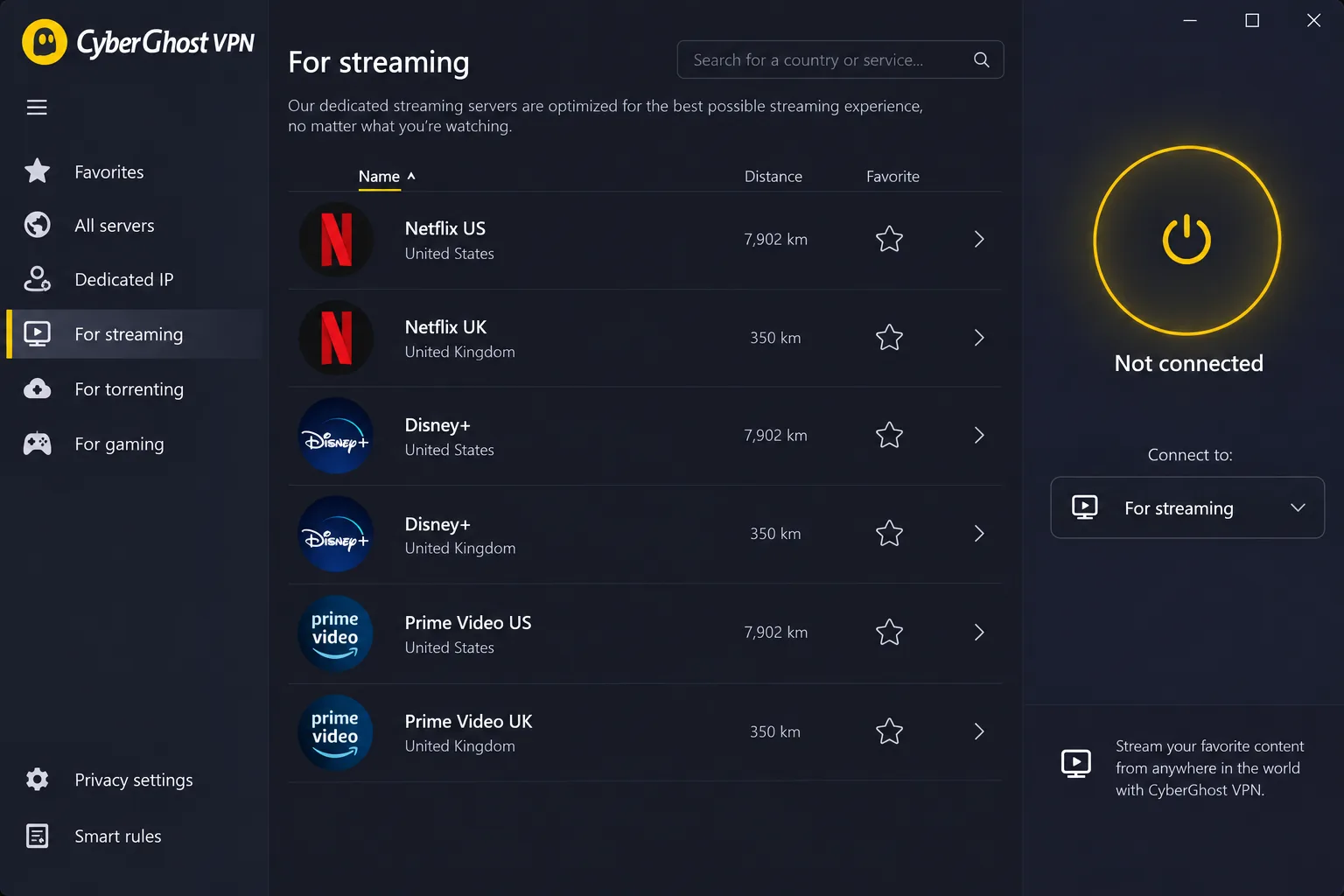Expand the Netflix UK row chevron
1344x896 pixels.
(x=979, y=337)
